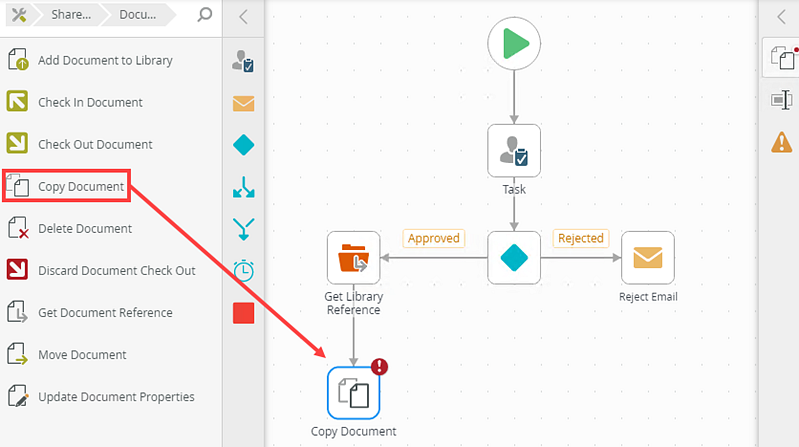
Task: Open the errors warning tab at right
Action: [x=781, y=142]
